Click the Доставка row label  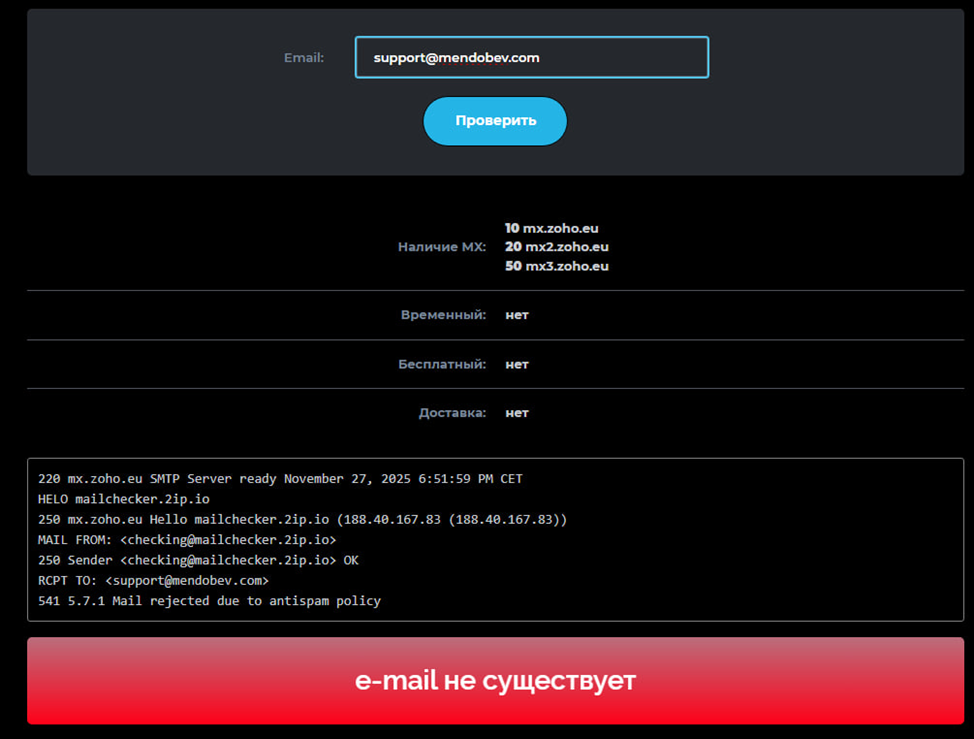(452, 413)
